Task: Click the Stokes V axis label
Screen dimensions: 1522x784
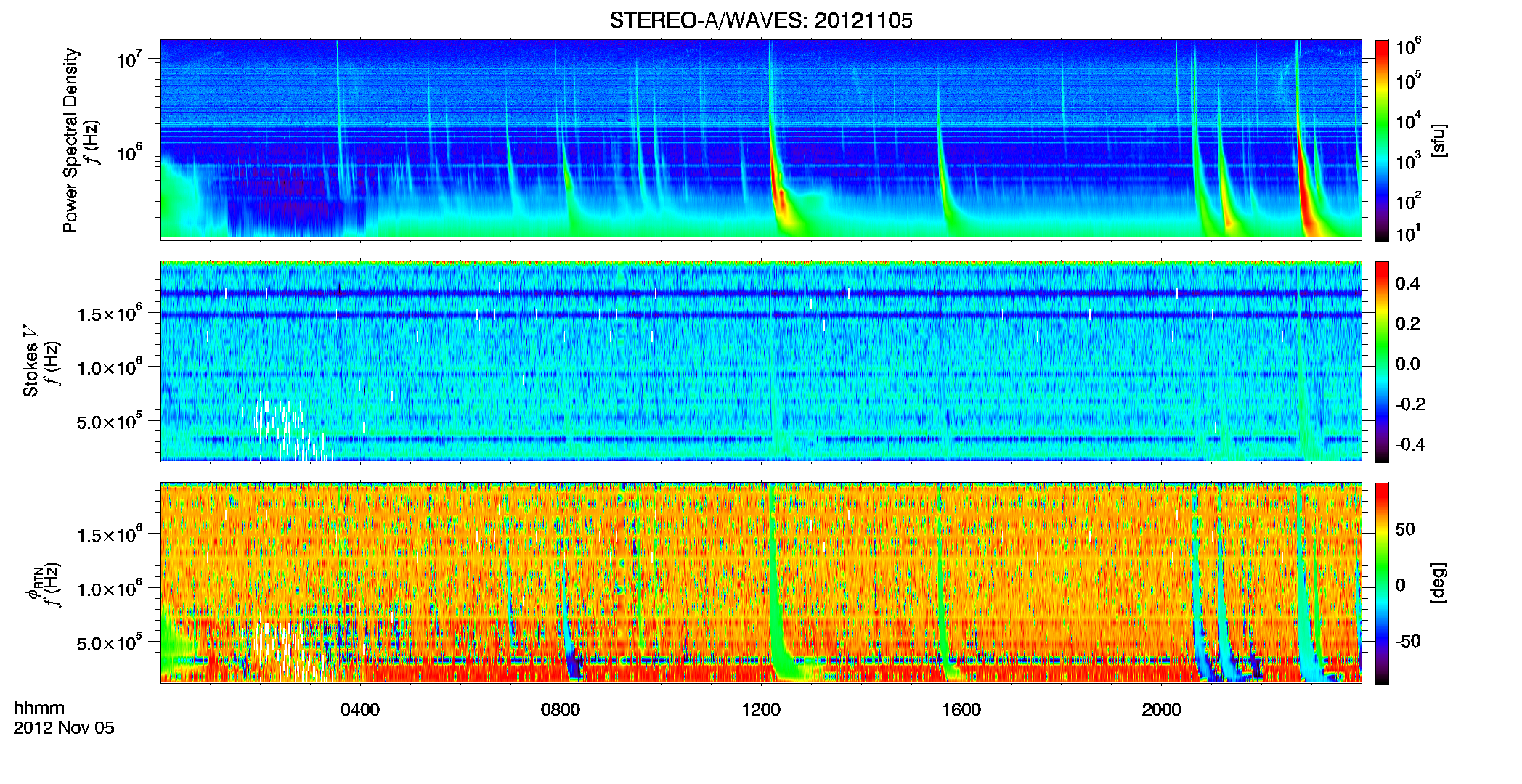Action: coord(31,361)
